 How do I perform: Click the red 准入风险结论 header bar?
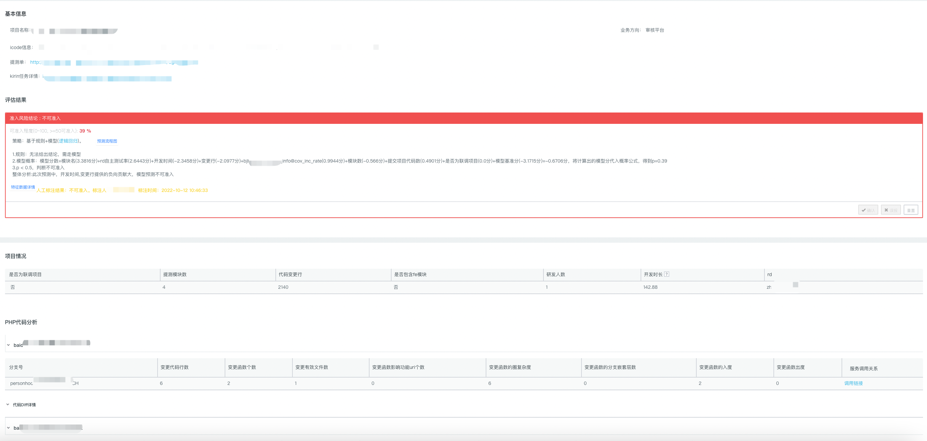(464, 118)
